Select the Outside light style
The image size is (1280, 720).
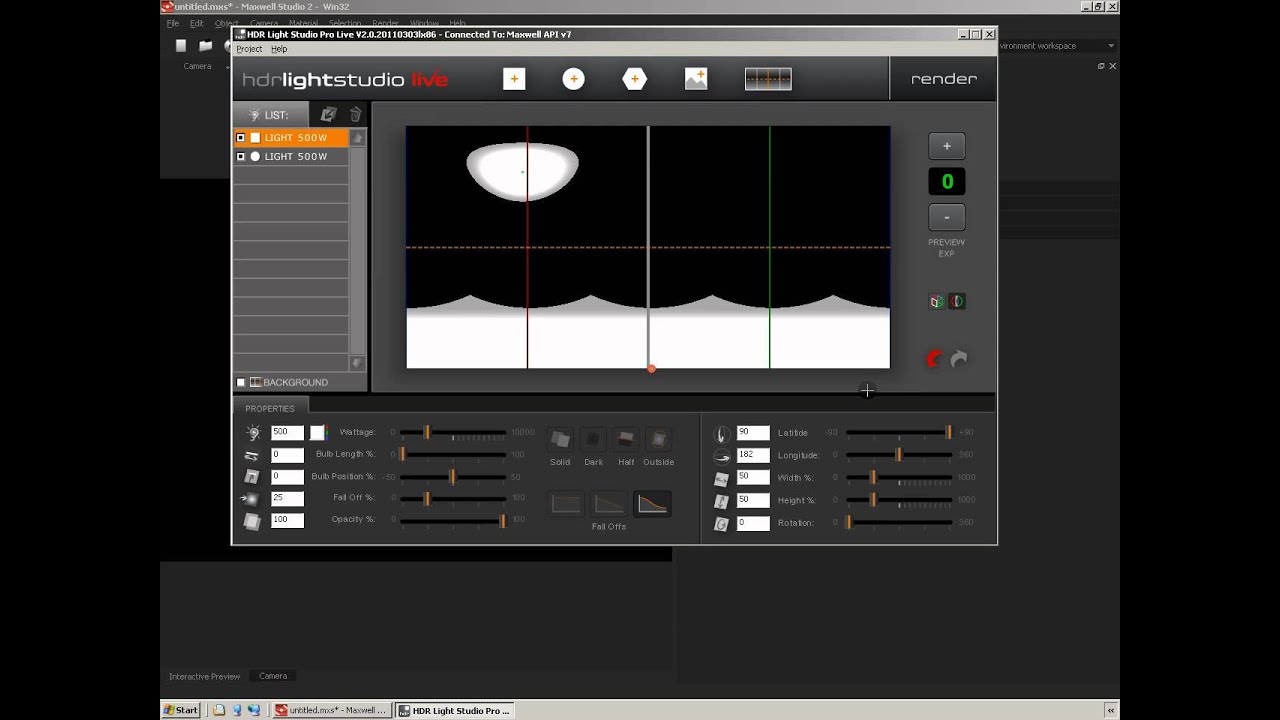point(659,439)
